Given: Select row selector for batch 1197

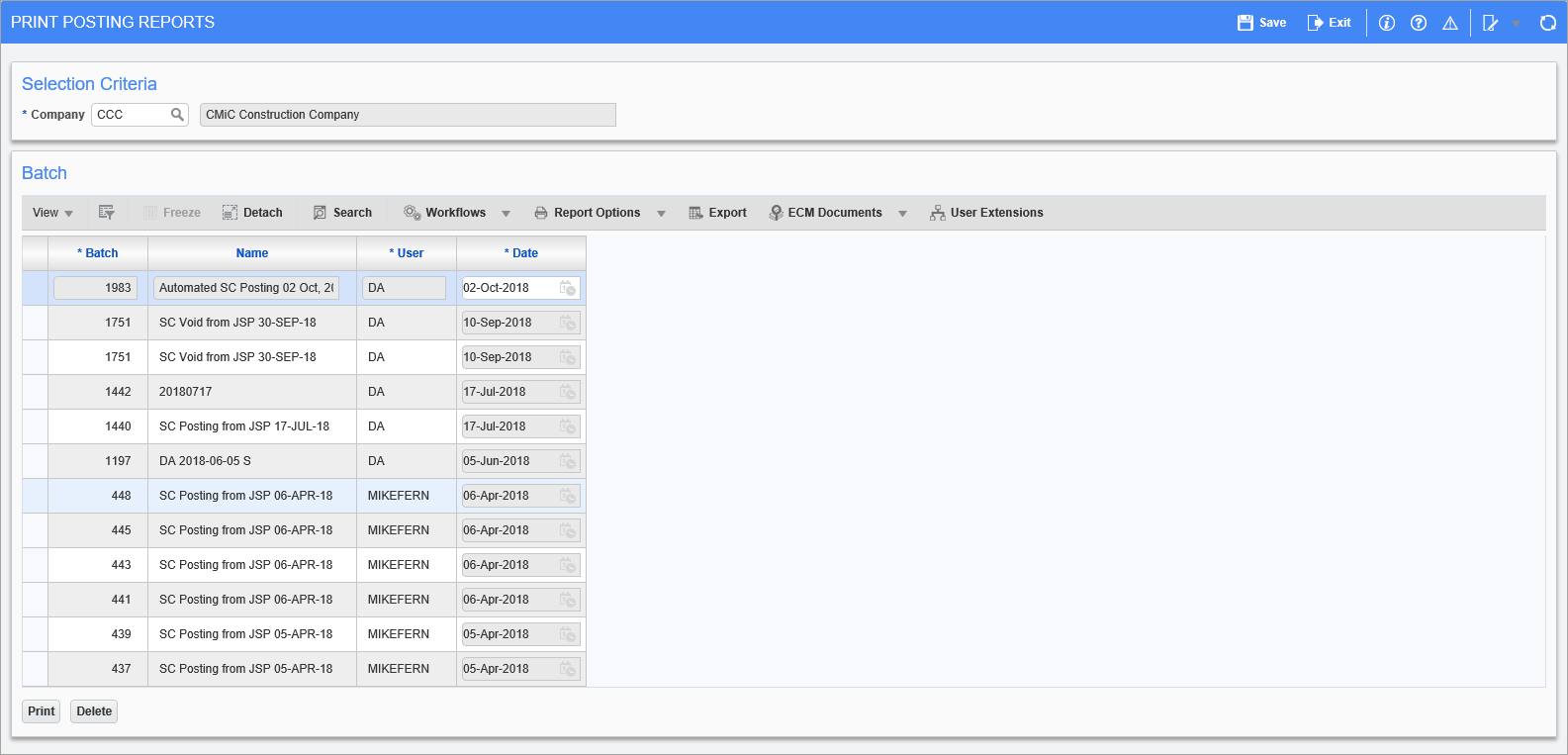Looking at the screenshot, I should point(36,461).
